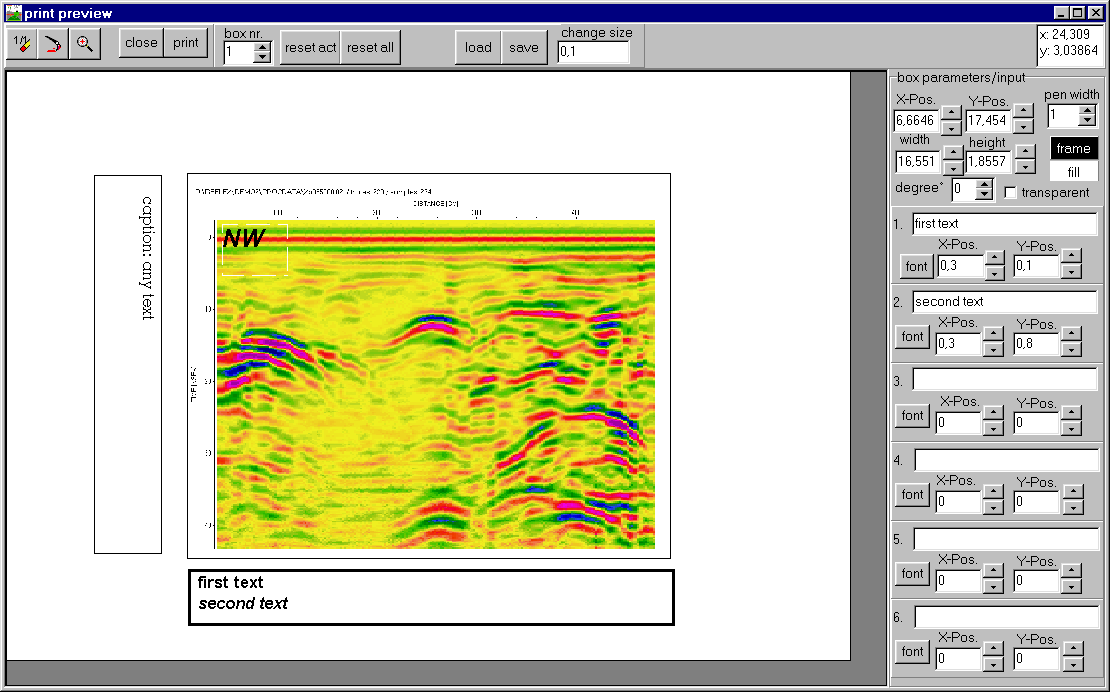Click the text field for line 3

1004,380
